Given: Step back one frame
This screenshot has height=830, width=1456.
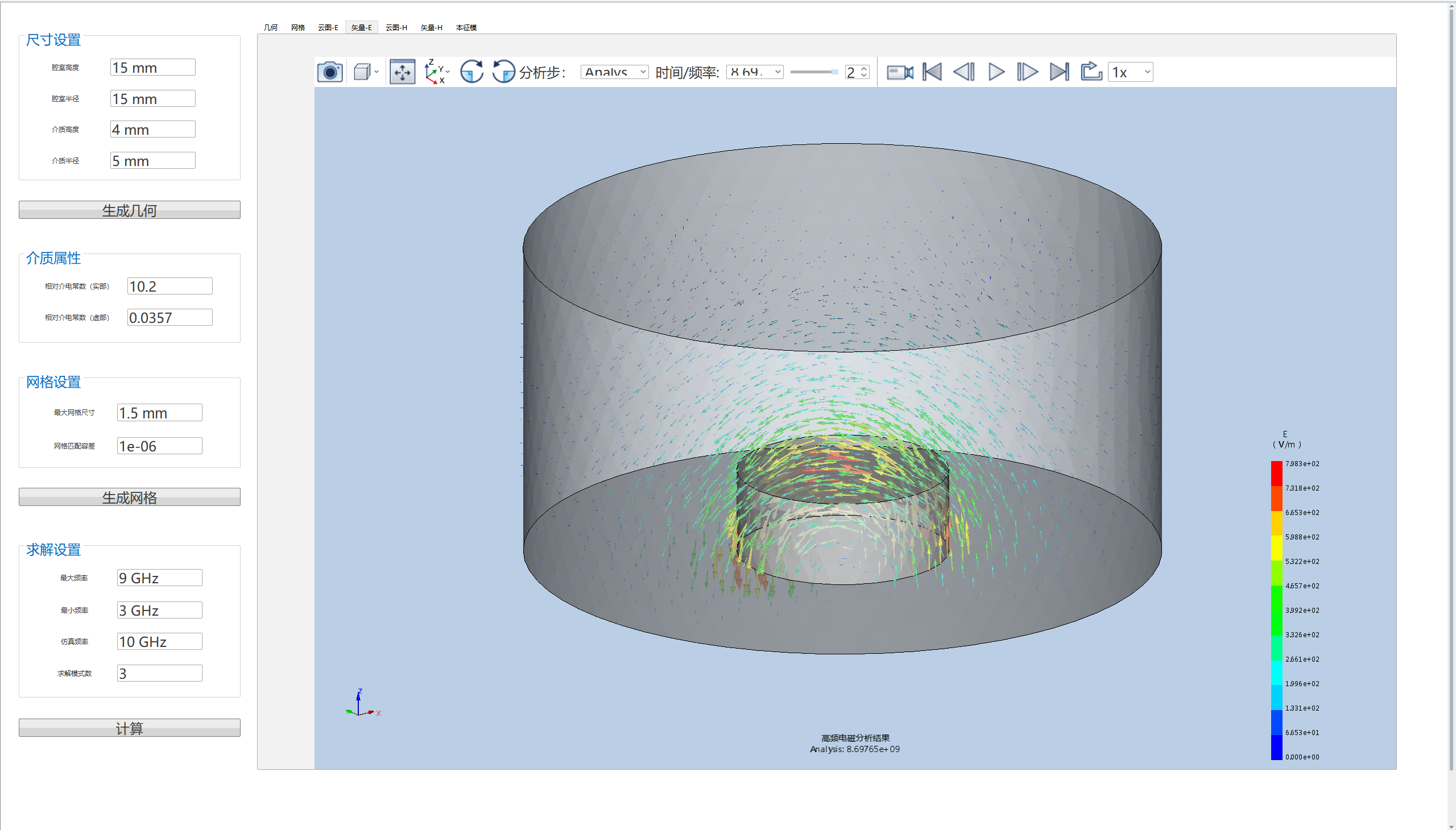Looking at the screenshot, I should click(964, 72).
